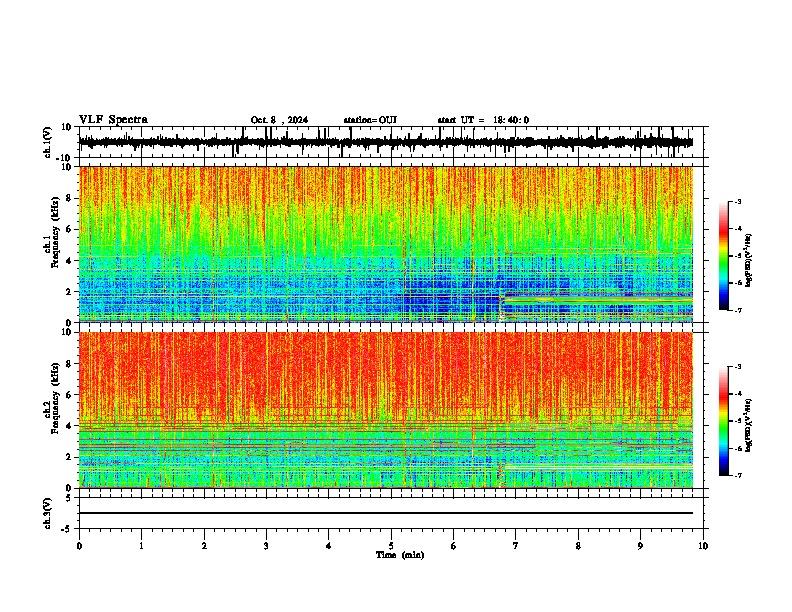This screenshot has height=612, width=792.
Task: Click the "2" tick on the time axis
Action: tap(204, 546)
